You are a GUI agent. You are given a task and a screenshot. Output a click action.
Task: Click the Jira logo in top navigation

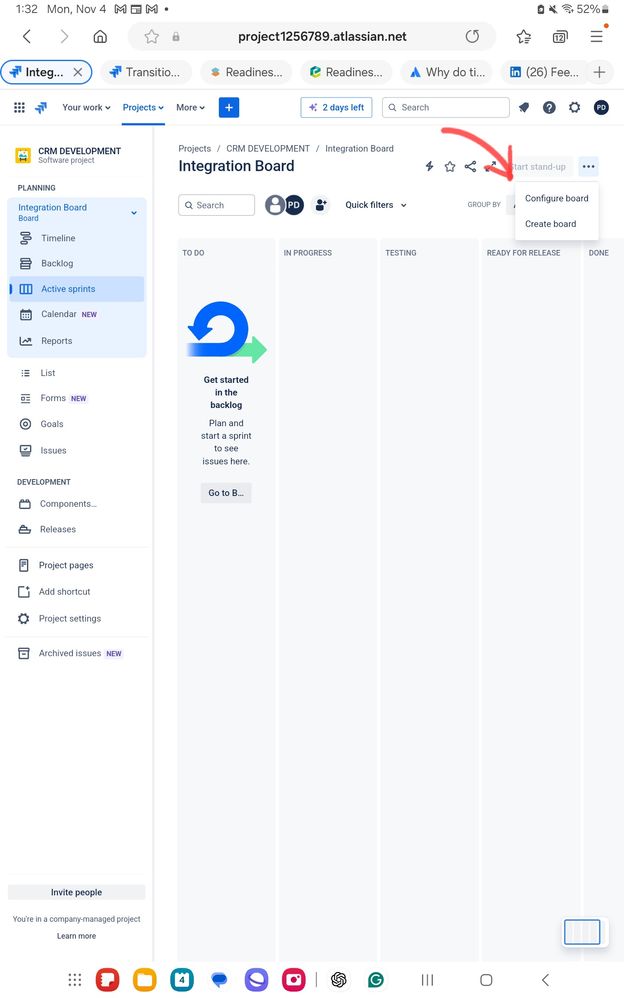coord(41,108)
